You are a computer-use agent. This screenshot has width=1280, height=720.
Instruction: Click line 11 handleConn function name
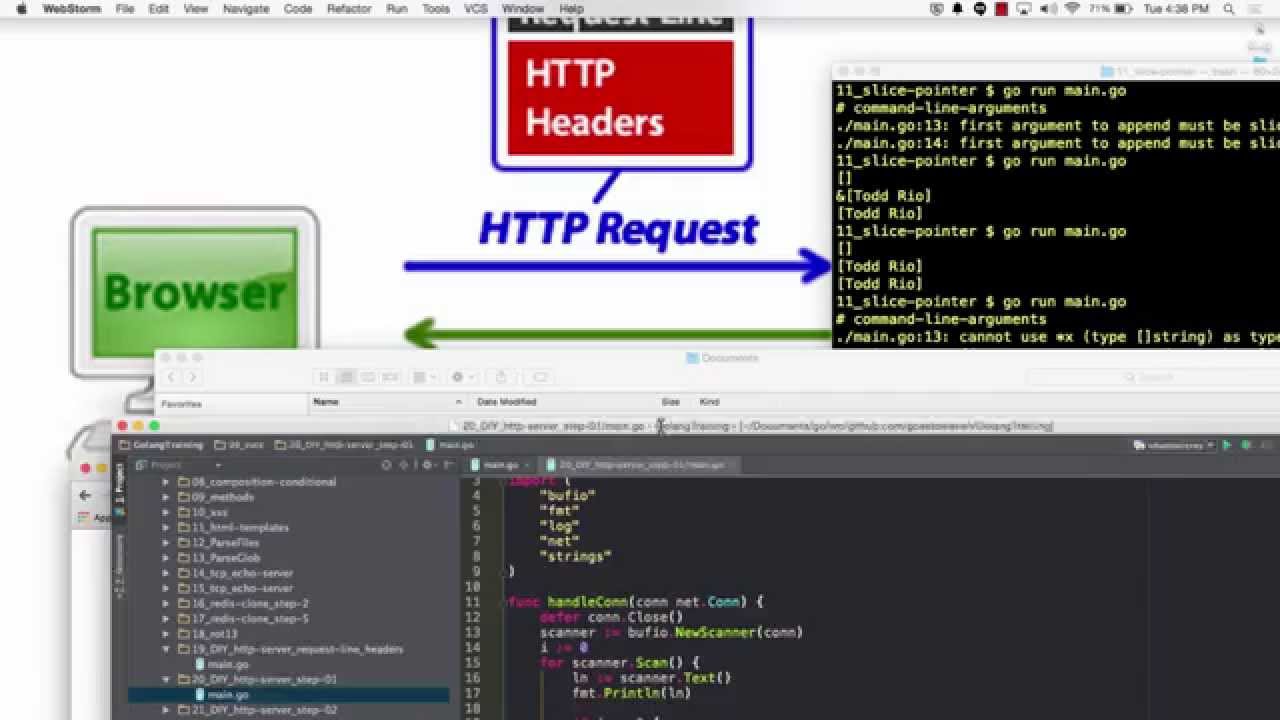(x=588, y=602)
